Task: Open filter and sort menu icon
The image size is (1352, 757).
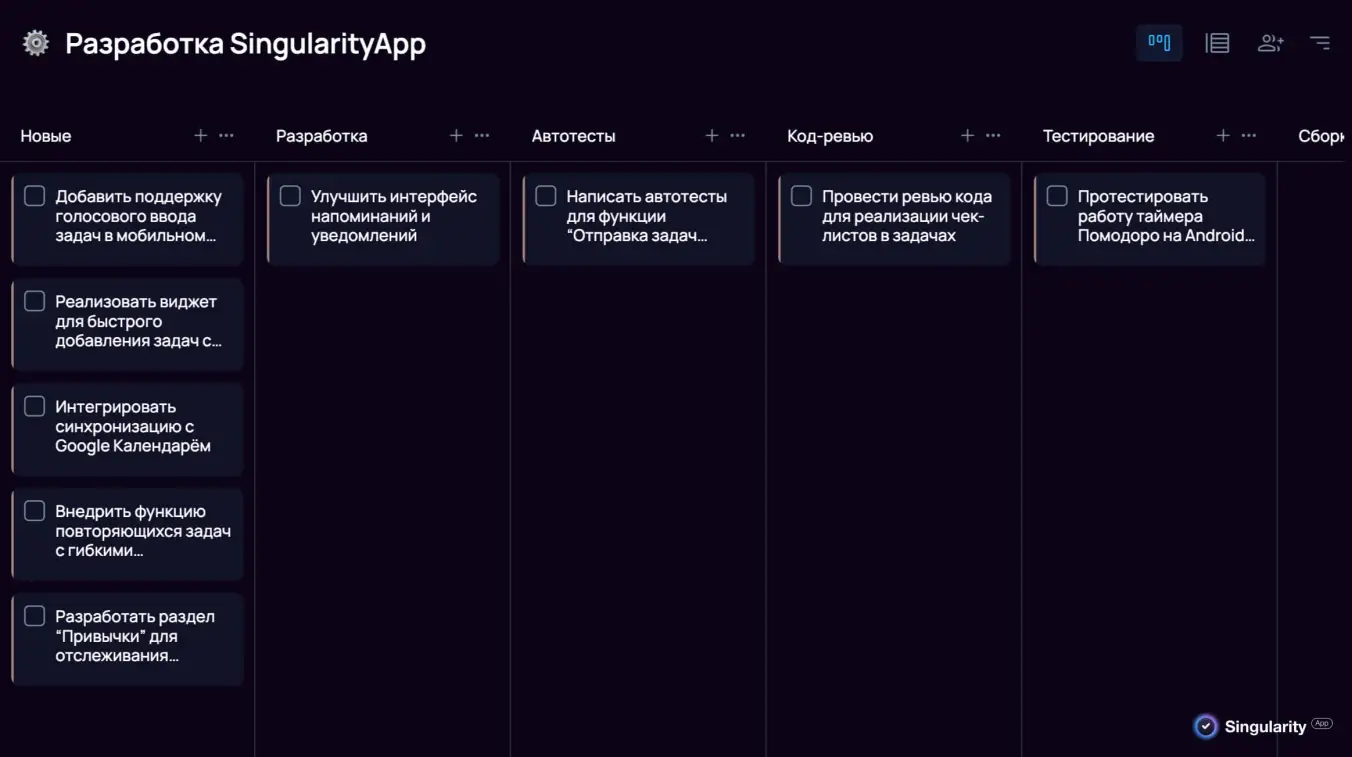Action: [x=1320, y=43]
